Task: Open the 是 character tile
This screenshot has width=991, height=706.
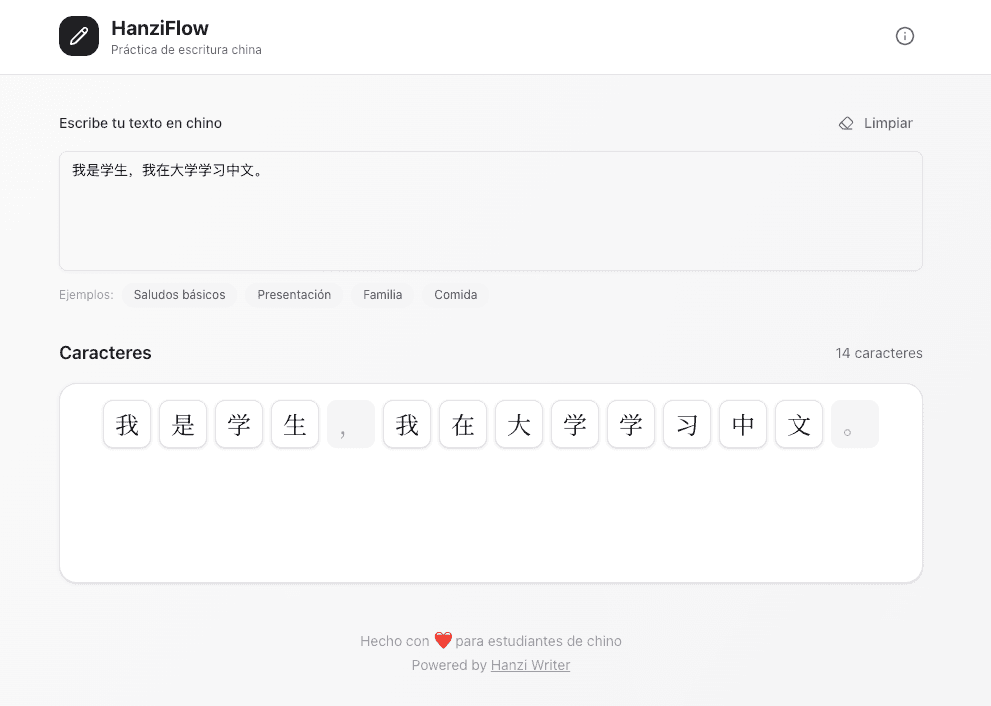Action: coord(183,424)
